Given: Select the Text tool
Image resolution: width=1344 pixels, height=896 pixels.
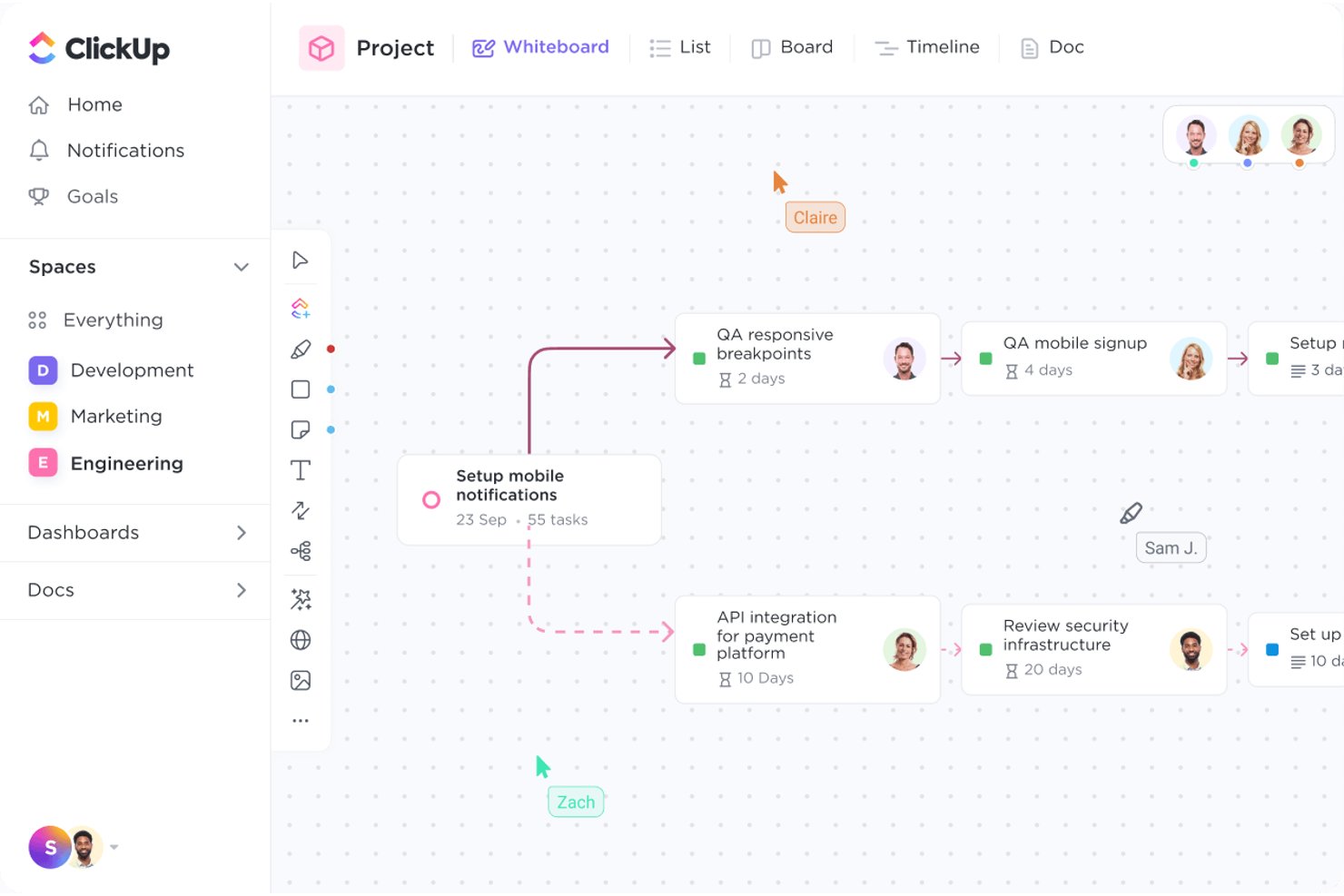Looking at the screenshot, I should (301, 470).
